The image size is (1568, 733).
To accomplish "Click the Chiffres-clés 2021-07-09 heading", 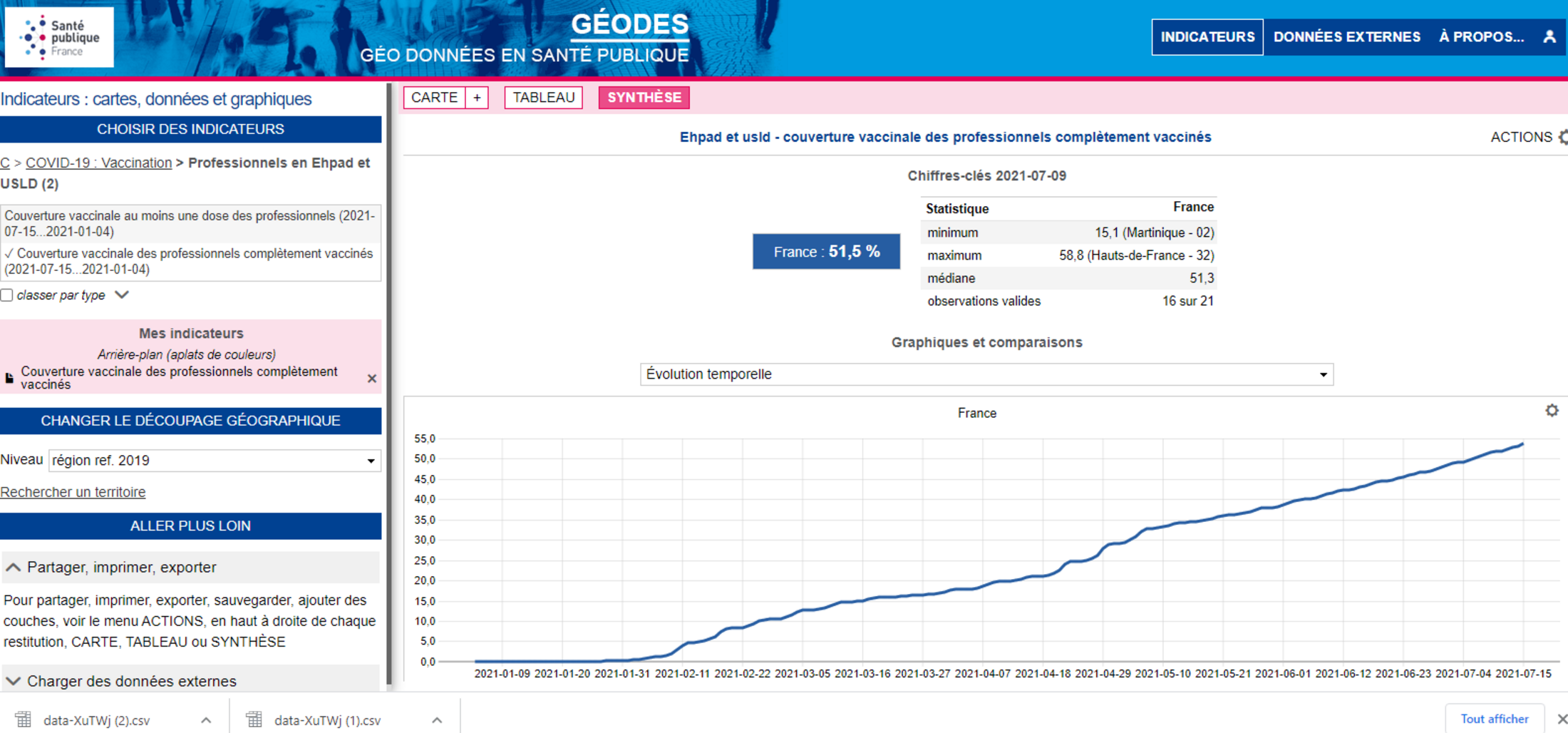I will tap(986, 175).
